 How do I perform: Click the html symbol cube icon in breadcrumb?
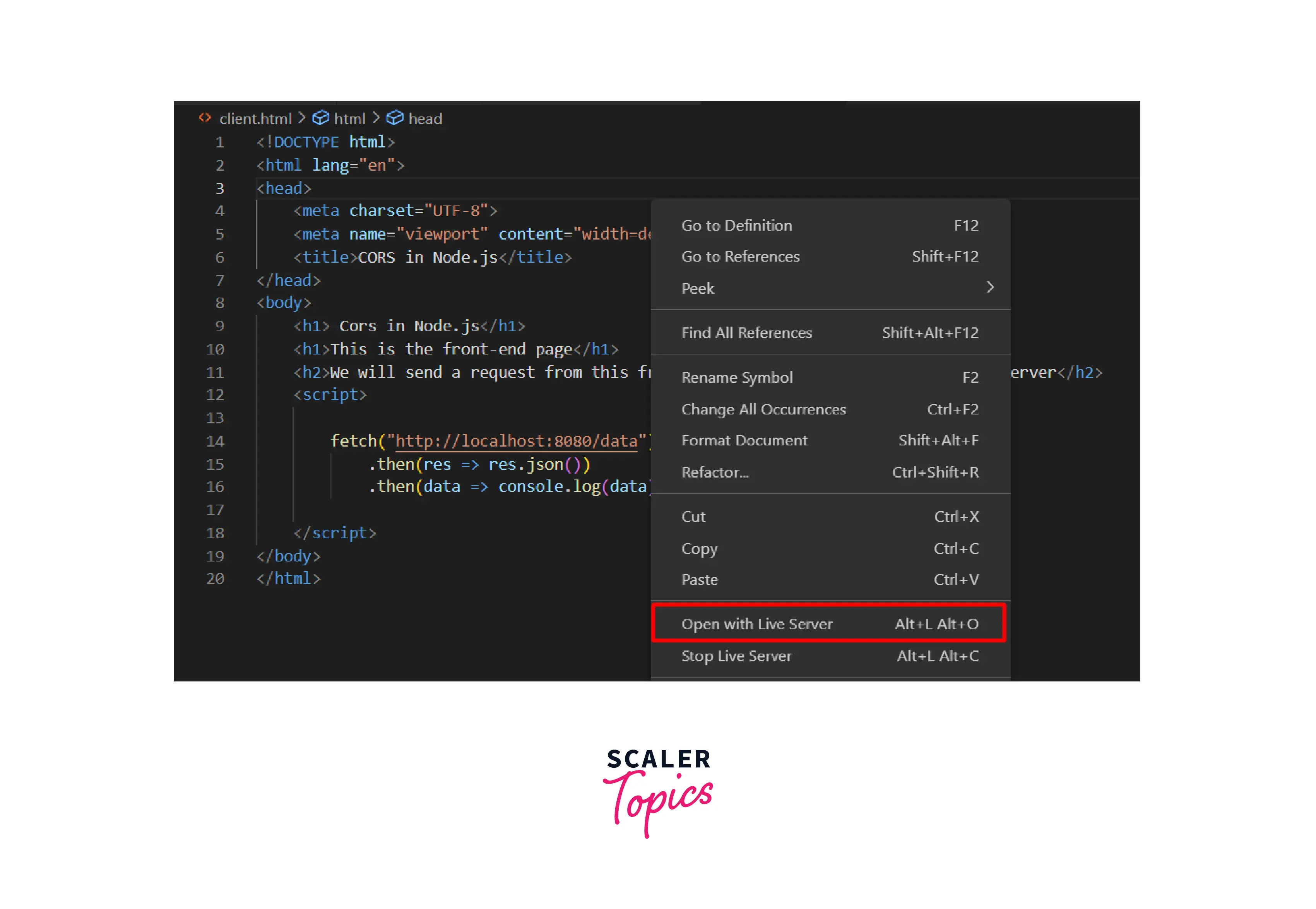321,118
